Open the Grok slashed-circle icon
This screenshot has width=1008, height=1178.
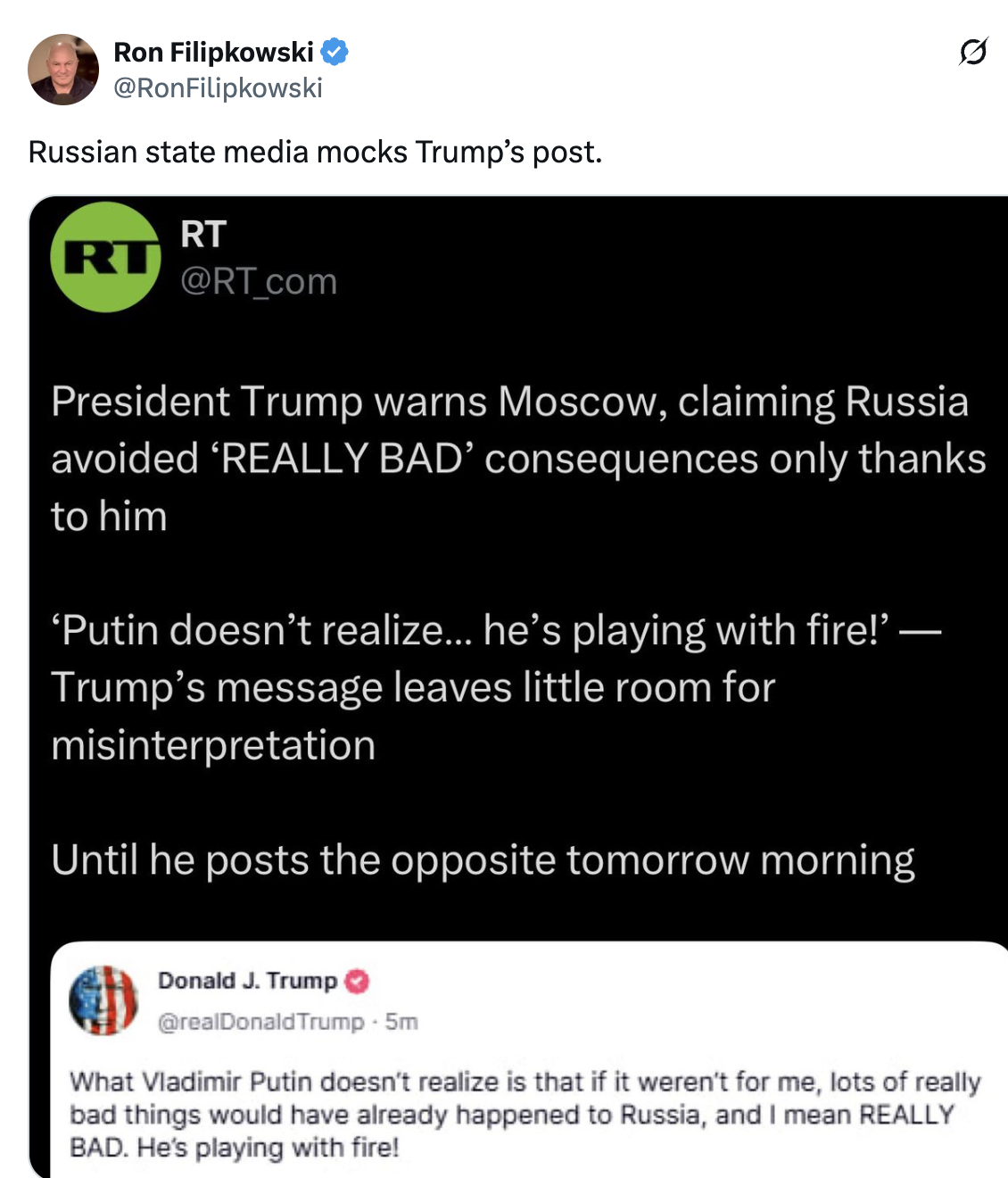point(972,53)
